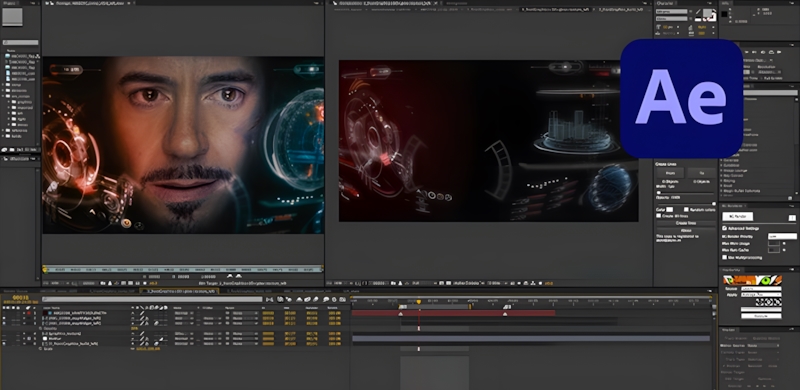Screen dimensions: 800x390
Task: Click the red layer bar in the timeline
Action: click(x=454, y=313)
